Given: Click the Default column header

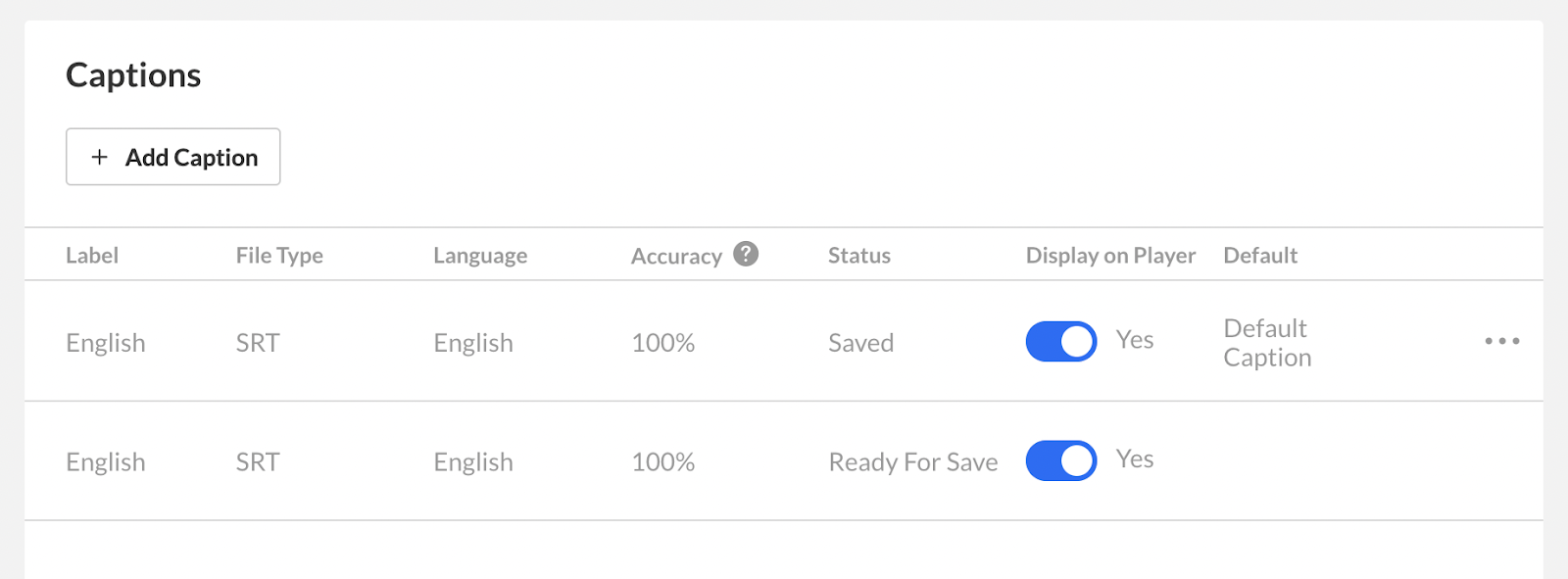Looking at the screenshot, I should [x=1260, y=256].
